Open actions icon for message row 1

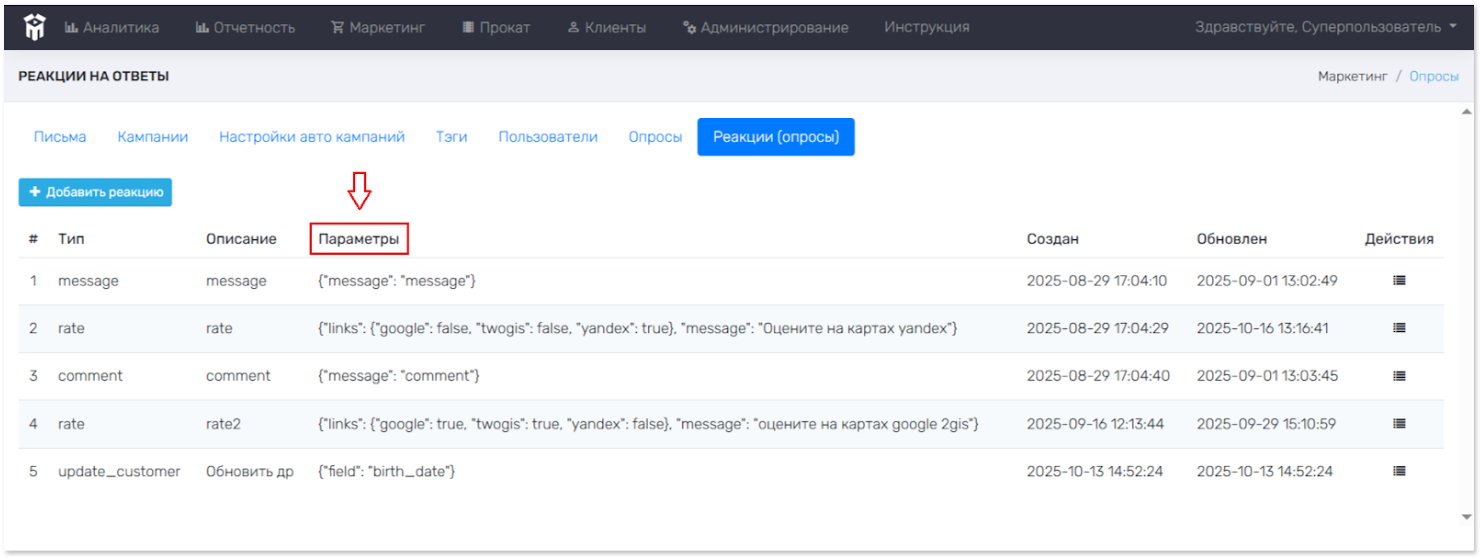click(x=1399, y=281)
